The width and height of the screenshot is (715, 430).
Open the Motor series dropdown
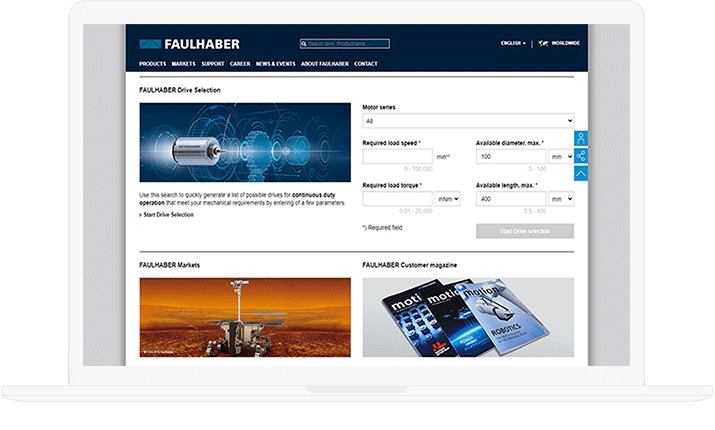coord(468,121)
